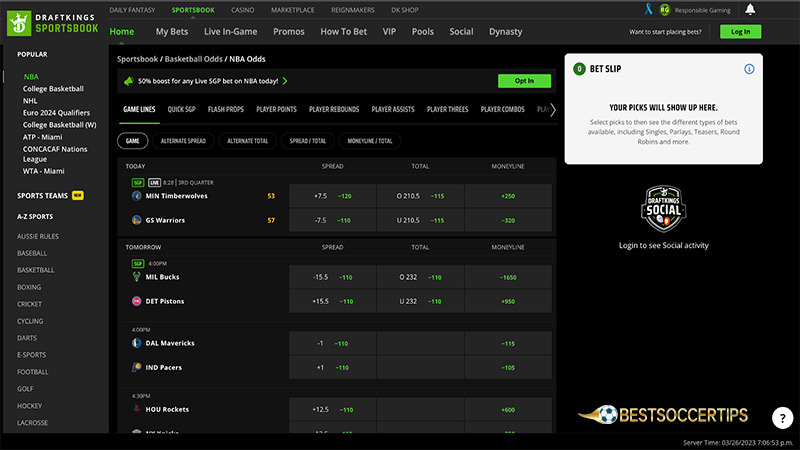This screenshot has width=800, height=450.
Task: Click the boost megaphone icon in promo banner
Action: pyautogui.click(x=129, y=81)
